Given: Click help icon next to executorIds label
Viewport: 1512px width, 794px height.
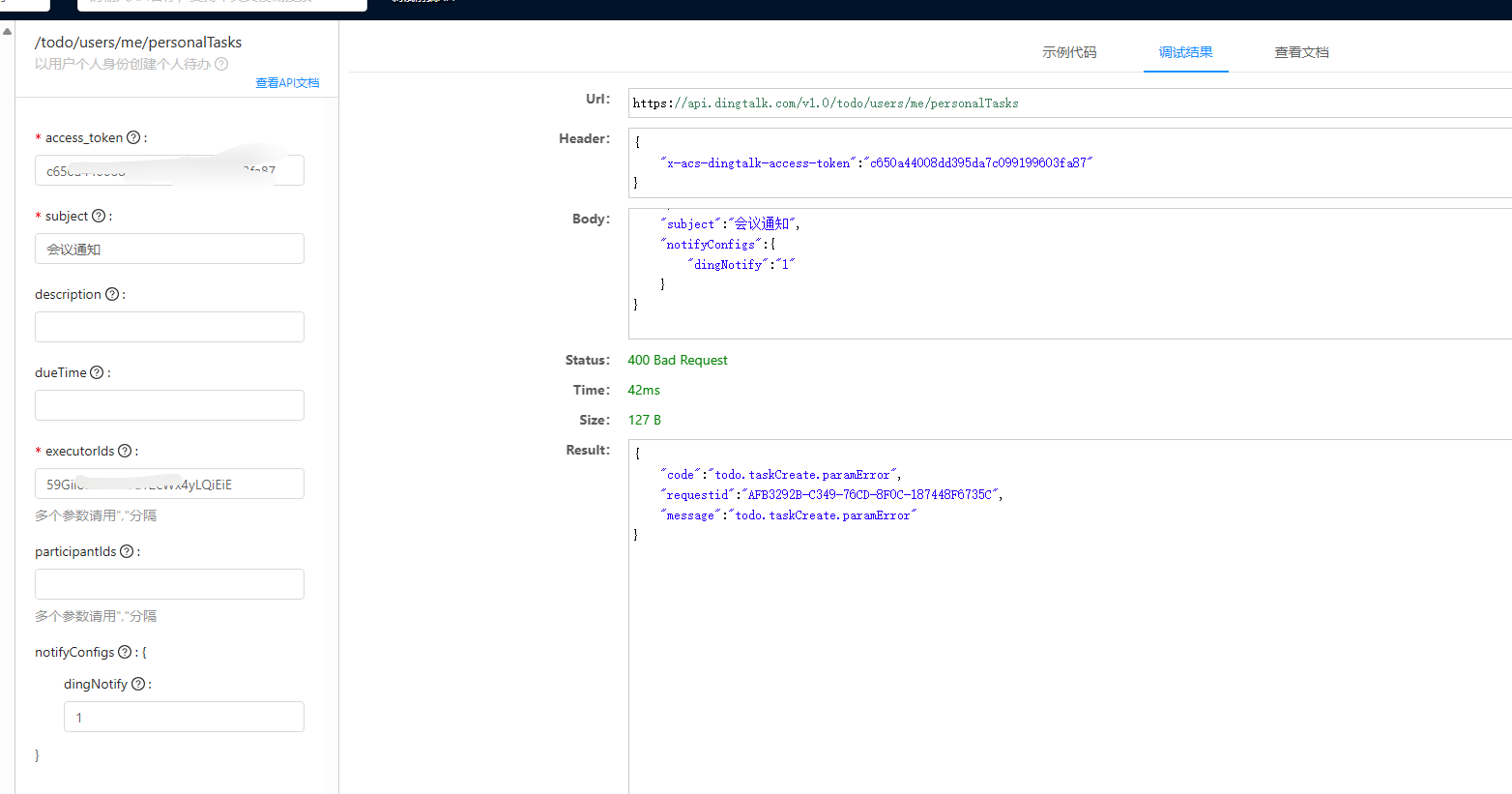Looking at the screenshot, I should (x=125, y=451).
